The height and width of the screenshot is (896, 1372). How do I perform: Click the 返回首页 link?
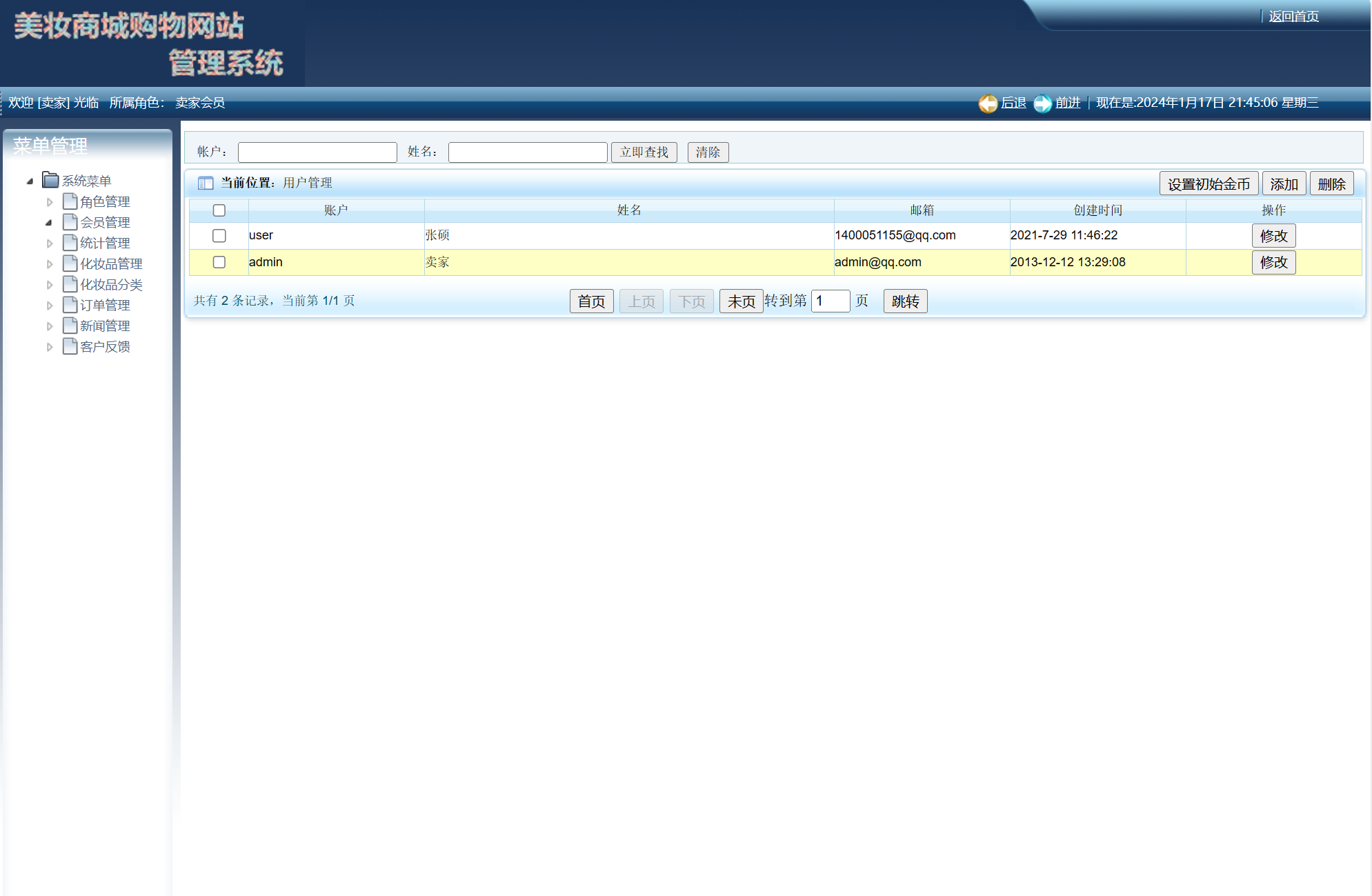(1292, 16)
